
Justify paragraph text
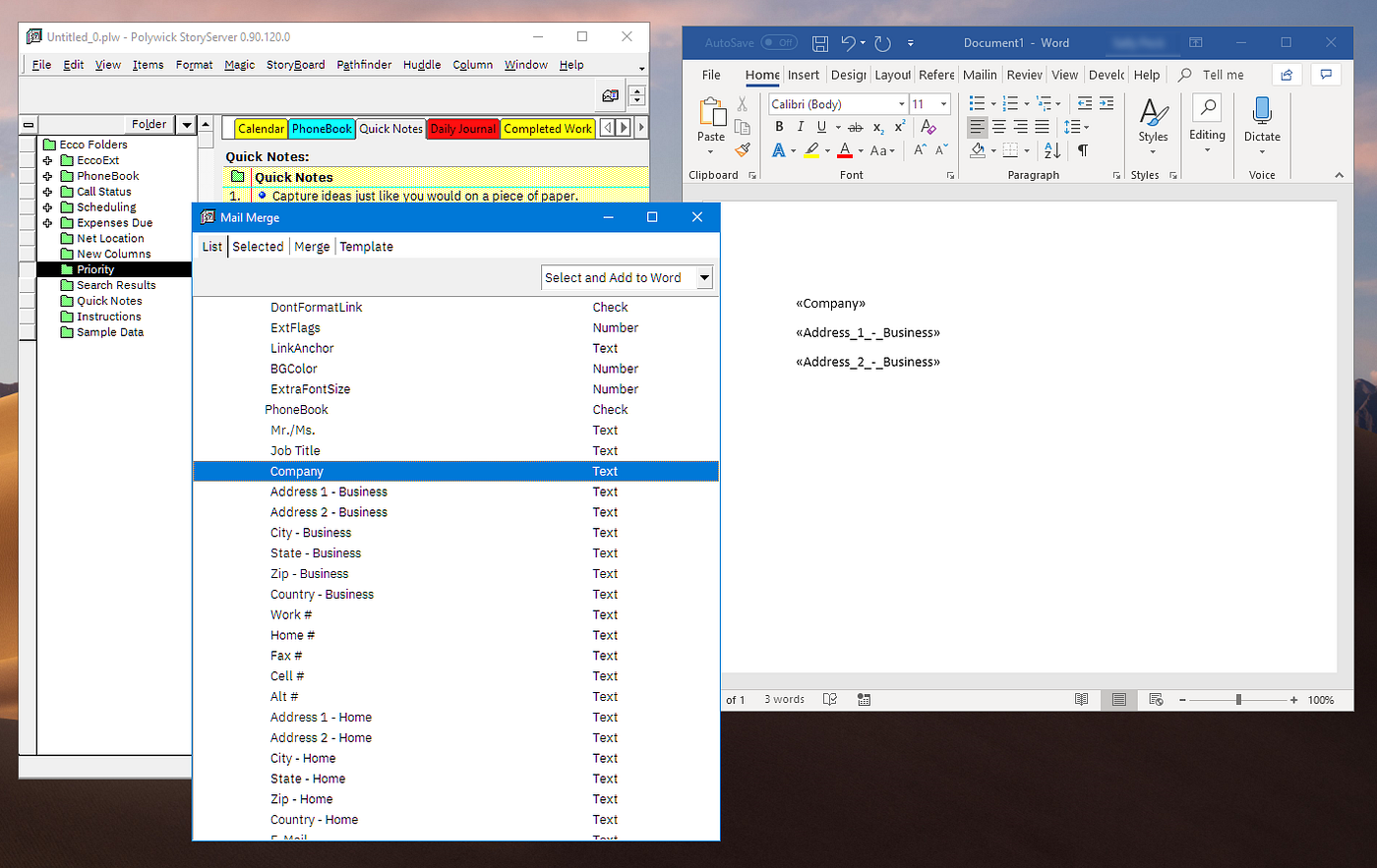tap(1043, 127)
